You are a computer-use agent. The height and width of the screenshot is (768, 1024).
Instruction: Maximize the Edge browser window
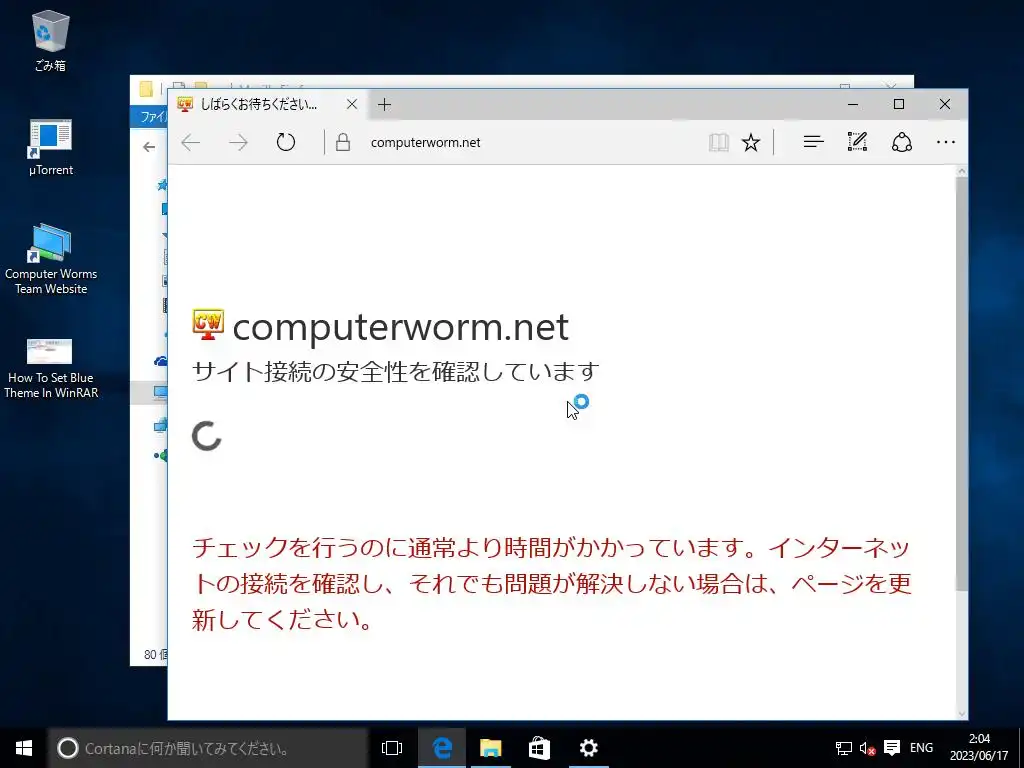(899, 104)
